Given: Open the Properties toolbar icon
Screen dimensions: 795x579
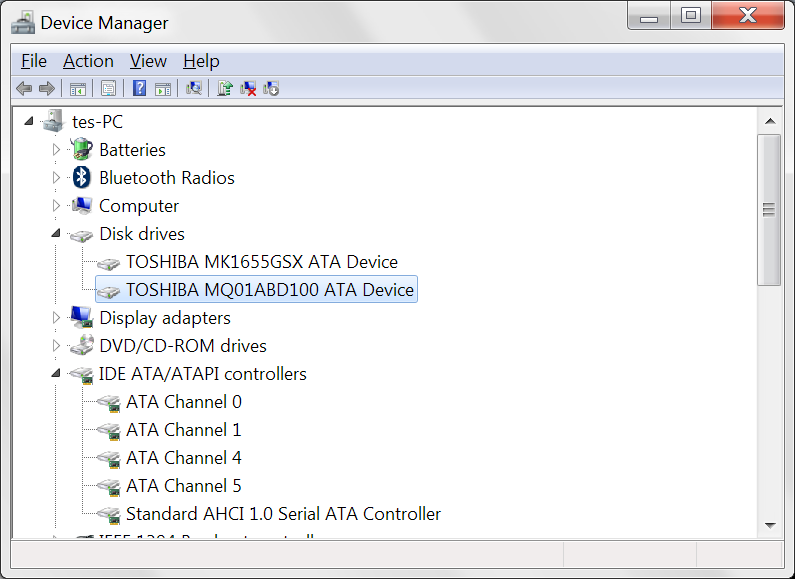Looking at the screenshot, I should click(x=108, y=89).
